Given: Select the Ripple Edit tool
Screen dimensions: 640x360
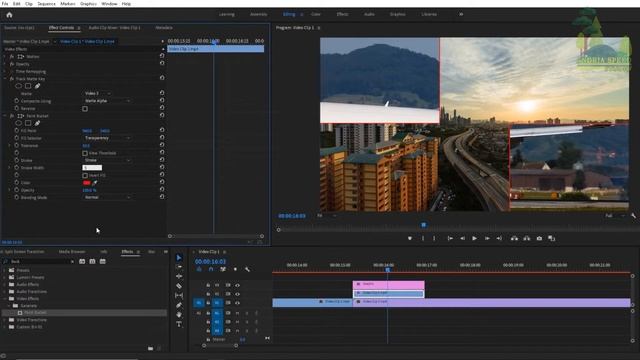Looking at the screenshot, I should point(179,276).
